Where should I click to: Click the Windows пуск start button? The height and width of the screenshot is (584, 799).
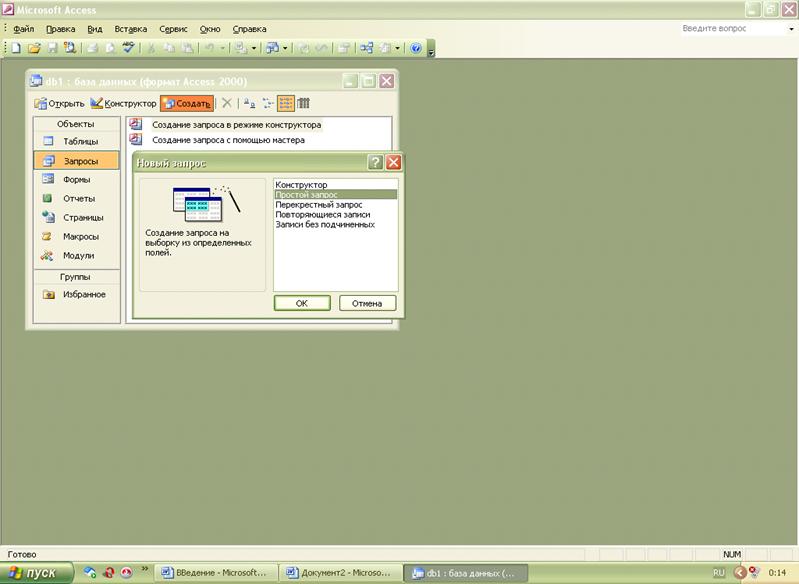37,573
